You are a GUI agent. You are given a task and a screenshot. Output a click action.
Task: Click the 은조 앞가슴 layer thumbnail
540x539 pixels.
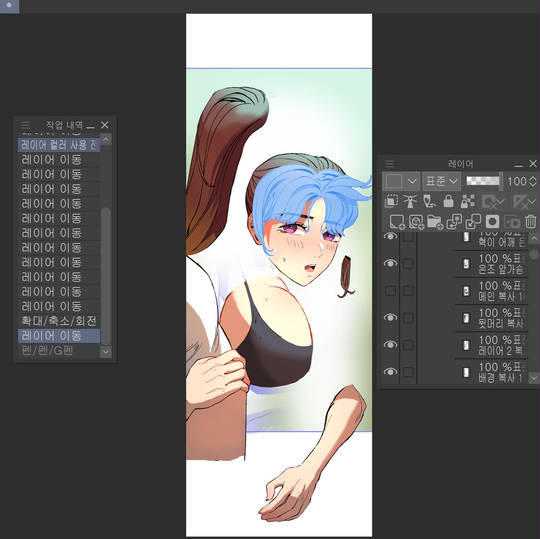click(x=466, y=264)
